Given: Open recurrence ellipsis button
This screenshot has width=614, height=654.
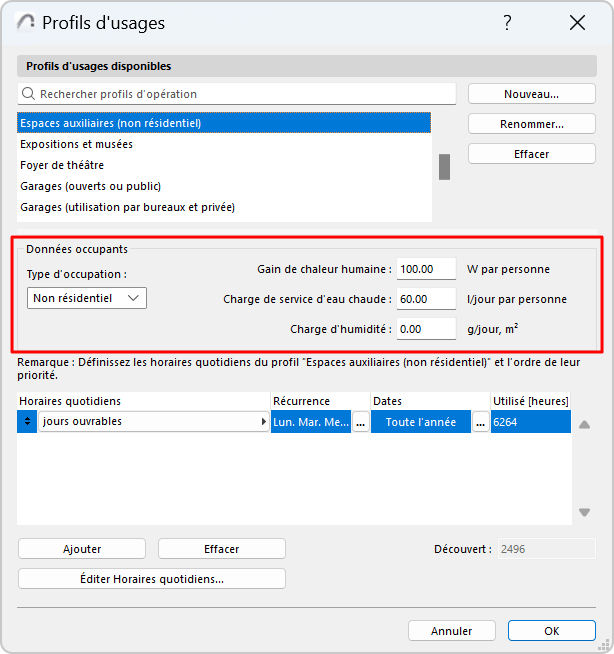Looking at the screenshot, I should (x=361, y=423).
